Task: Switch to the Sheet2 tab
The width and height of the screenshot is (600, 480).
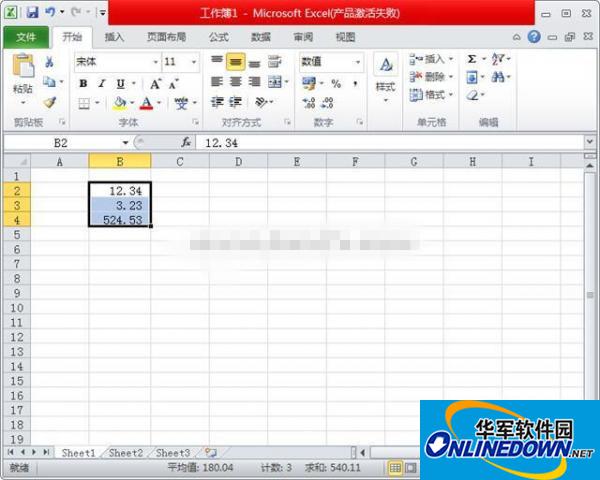Action: pos(126,453)
